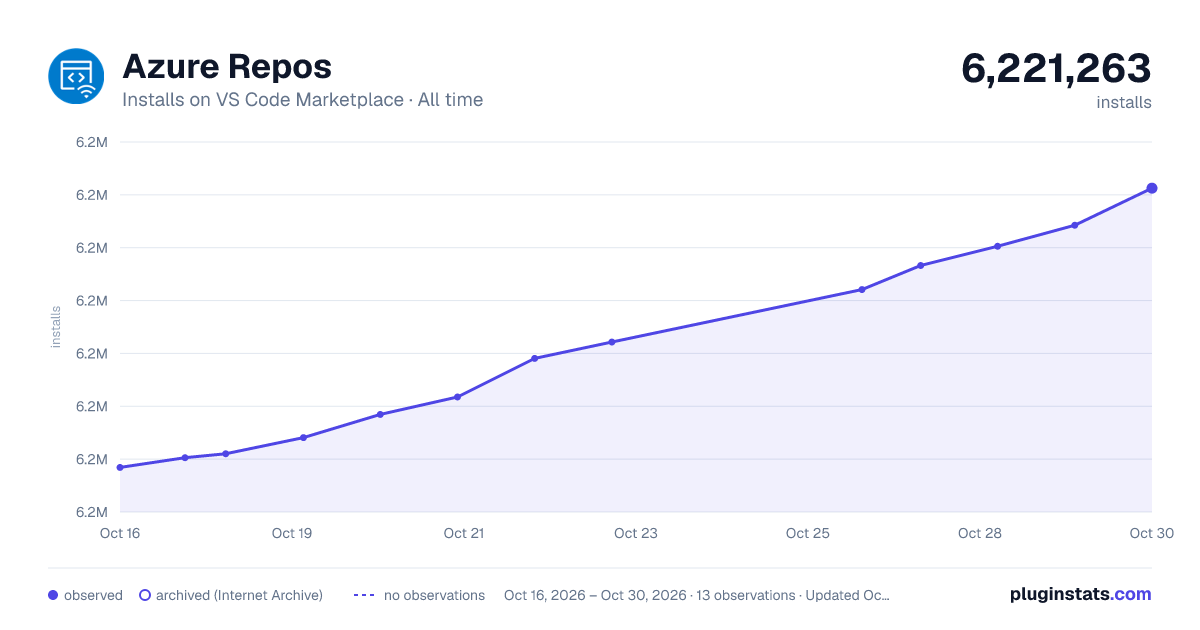1200x630 pixels.
Task: Click the archived (Internet Archive) legend label
Action: [x=239, y=595]
